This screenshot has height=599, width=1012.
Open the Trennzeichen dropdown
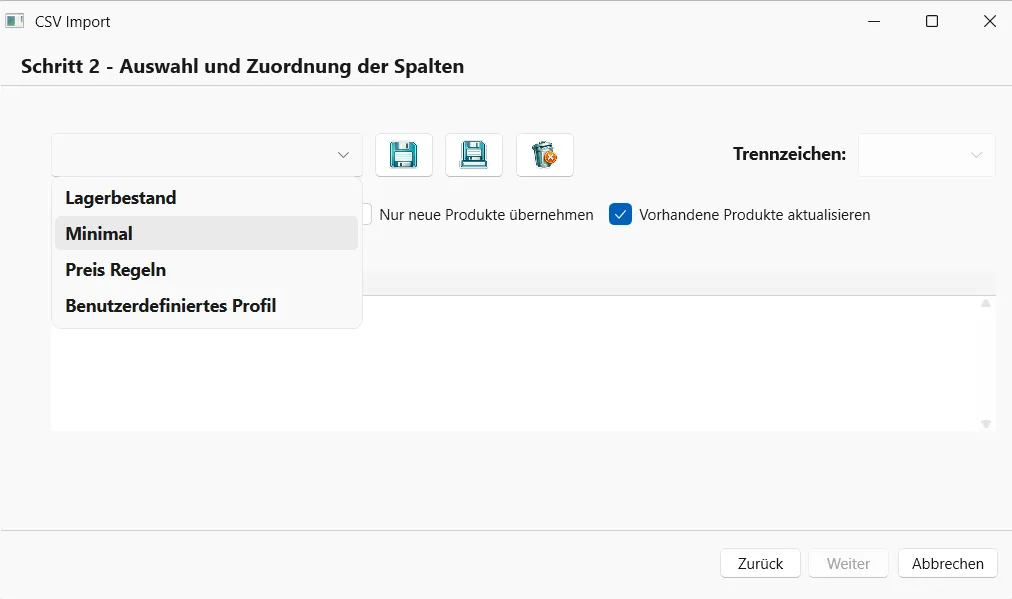926,155
